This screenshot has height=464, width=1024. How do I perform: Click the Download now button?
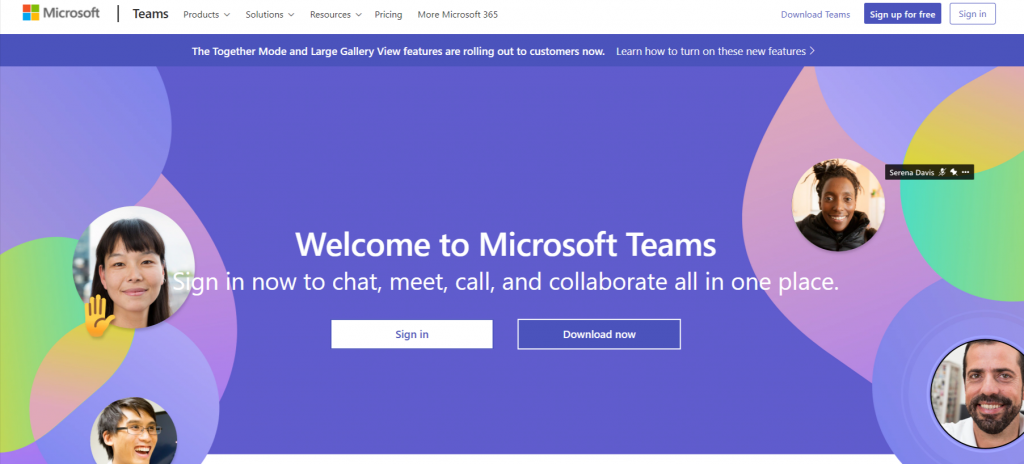[x=599, y=334]
